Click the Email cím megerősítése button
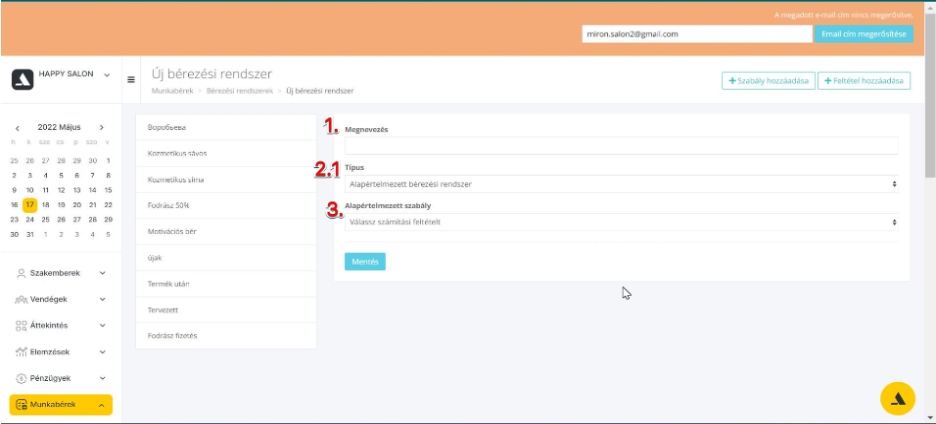This screenshot has height=424, width=936. (864, 34)
